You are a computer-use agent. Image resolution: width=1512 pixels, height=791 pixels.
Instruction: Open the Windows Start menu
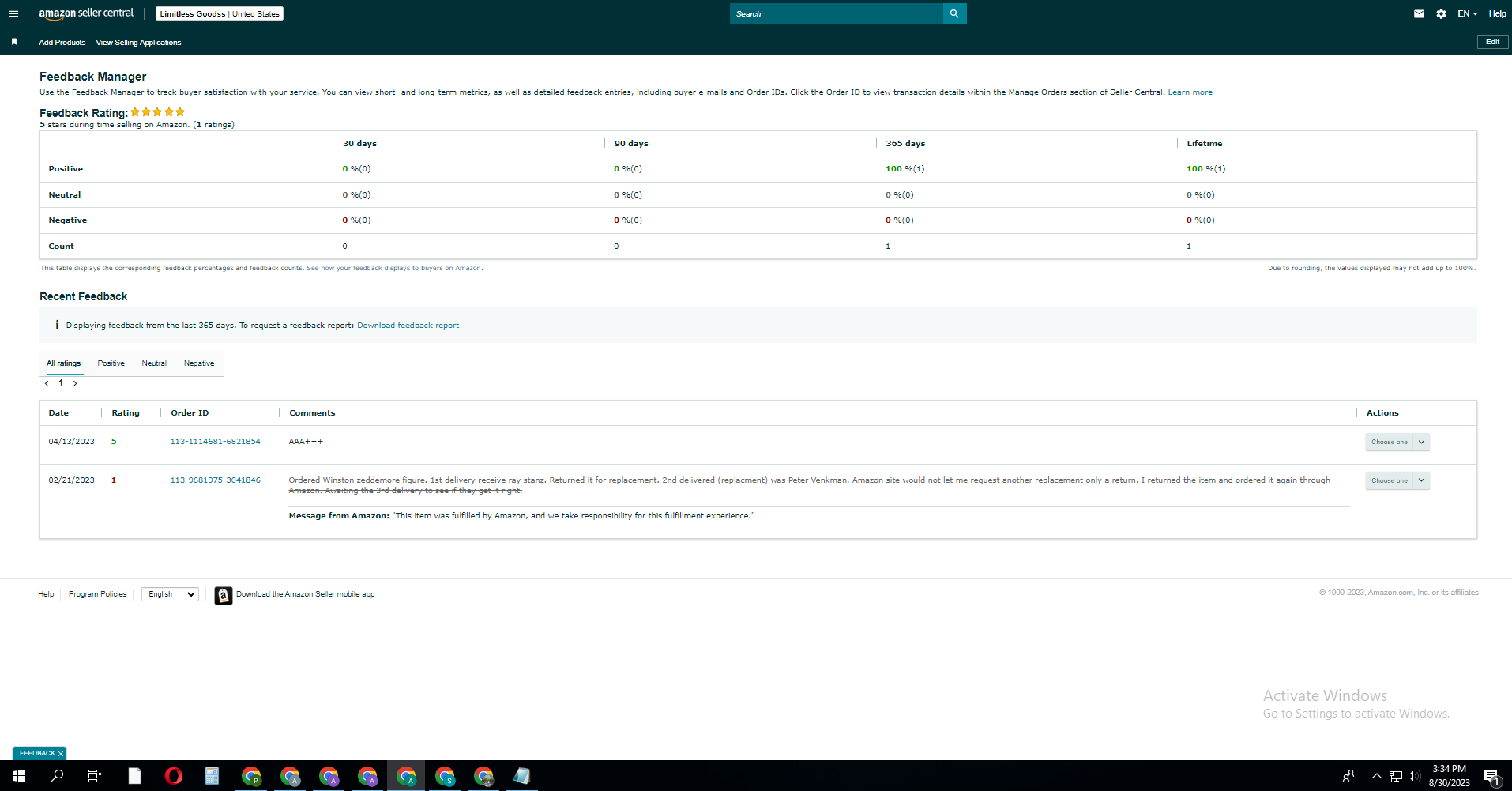pos(19,776)
